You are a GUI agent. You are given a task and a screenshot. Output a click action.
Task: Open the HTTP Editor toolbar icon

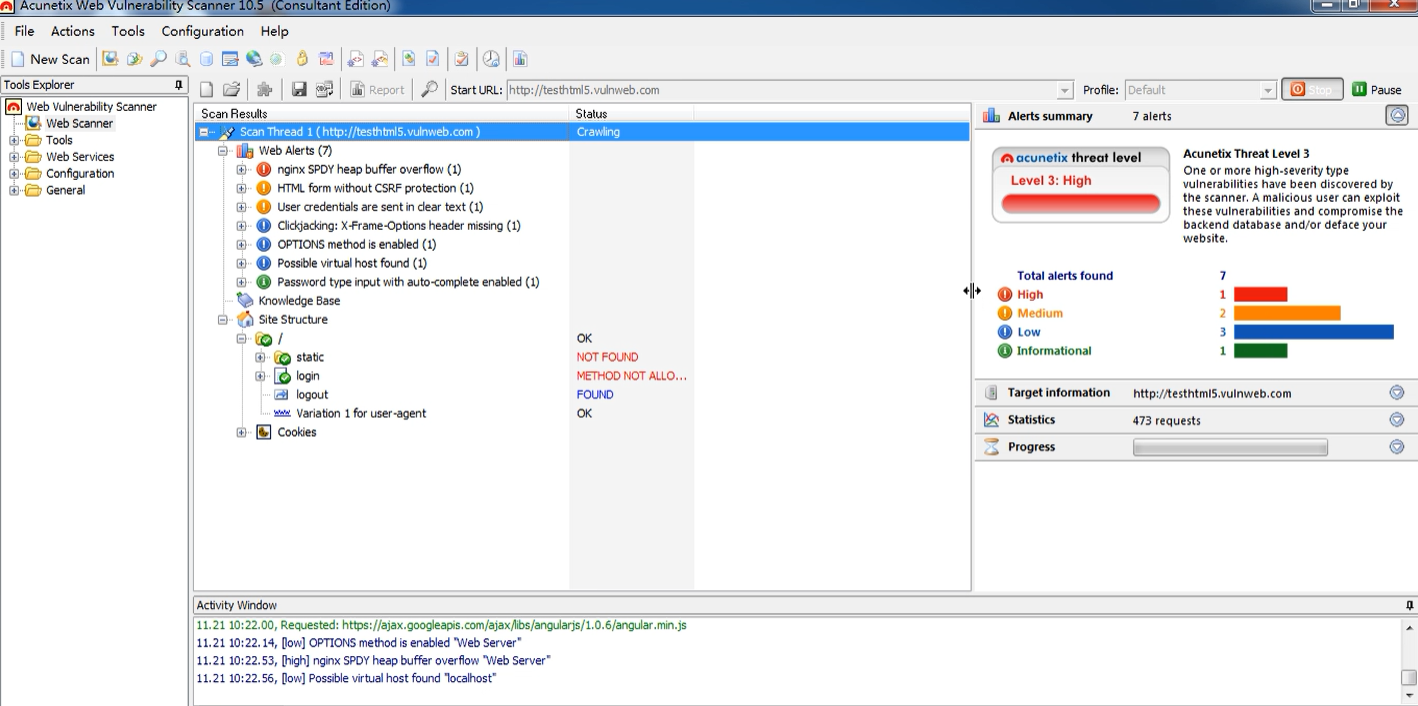230,59
